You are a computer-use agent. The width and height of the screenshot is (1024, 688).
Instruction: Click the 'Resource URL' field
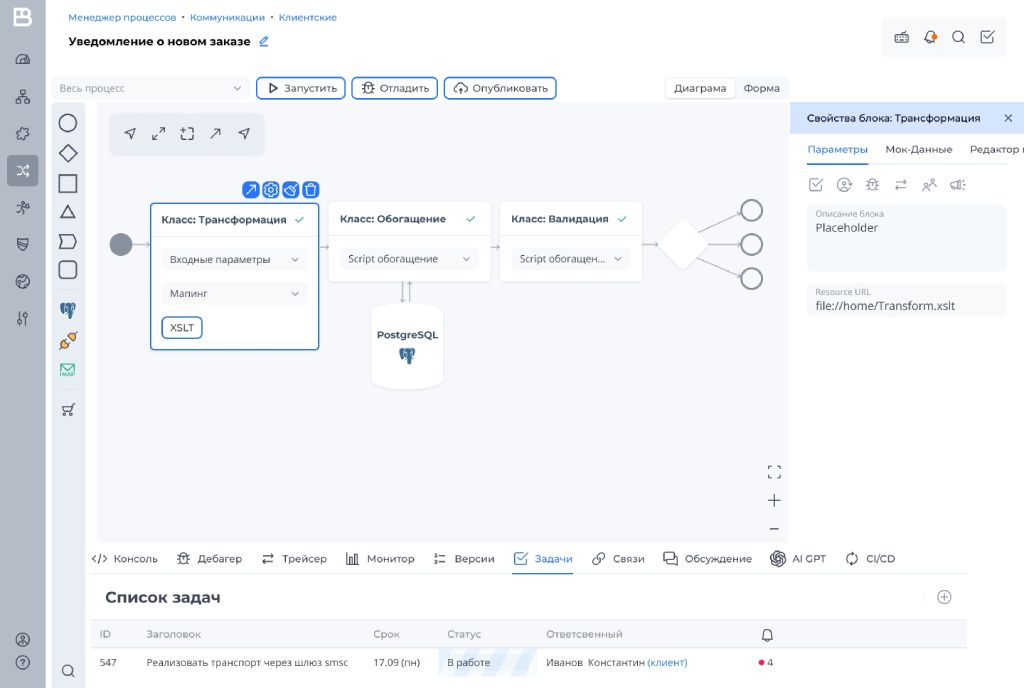pos(906,300)
